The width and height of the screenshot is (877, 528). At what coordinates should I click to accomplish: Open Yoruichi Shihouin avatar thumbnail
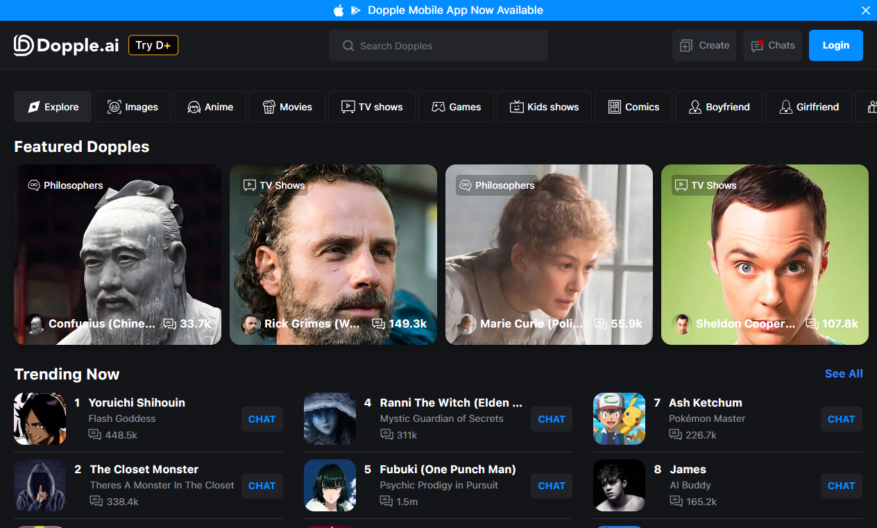[x=40, y=418]
